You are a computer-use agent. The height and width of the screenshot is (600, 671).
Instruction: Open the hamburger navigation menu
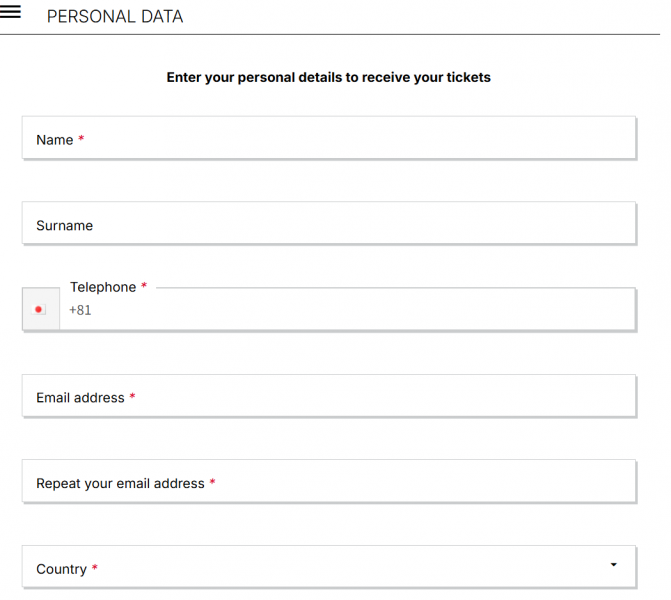click(11, 12)
